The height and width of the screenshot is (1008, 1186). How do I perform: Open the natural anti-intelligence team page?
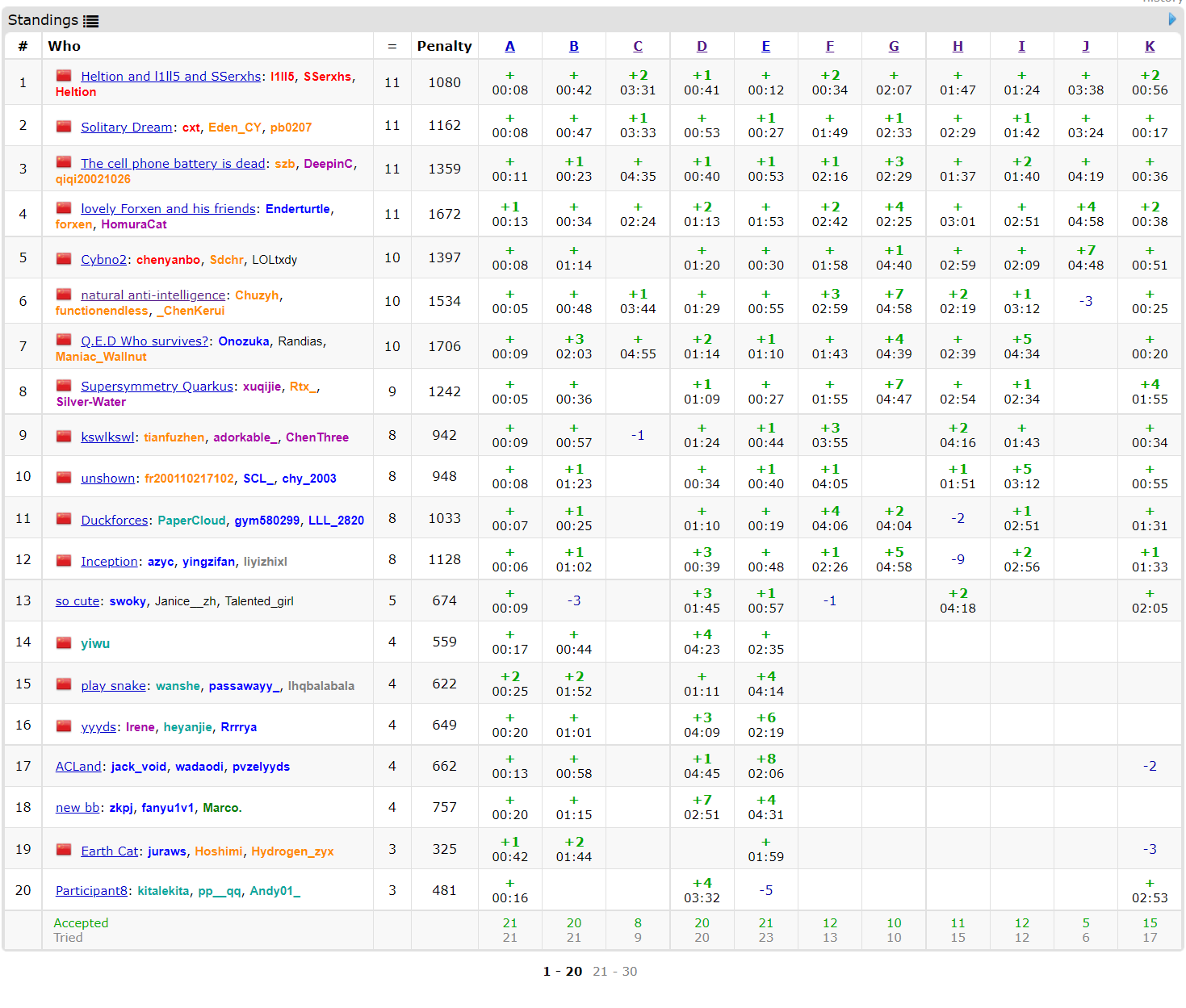point(153,295)
